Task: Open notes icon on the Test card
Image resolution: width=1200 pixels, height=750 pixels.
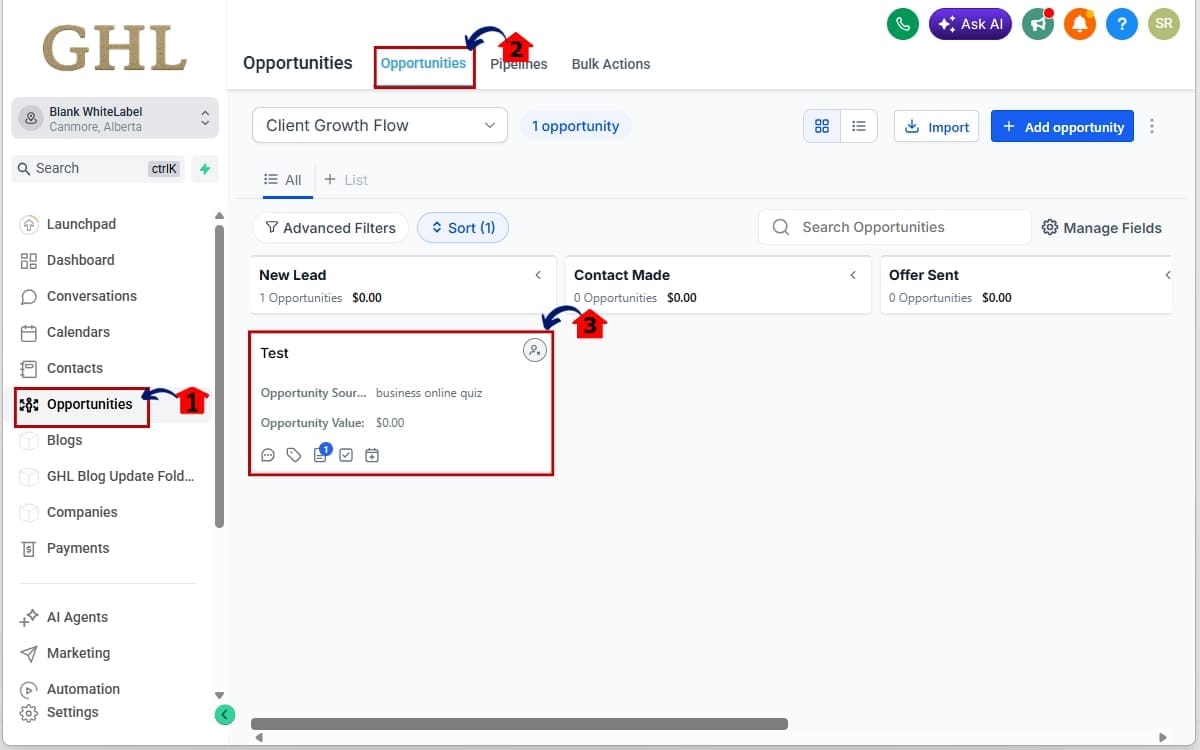Action: coord(320,455)
